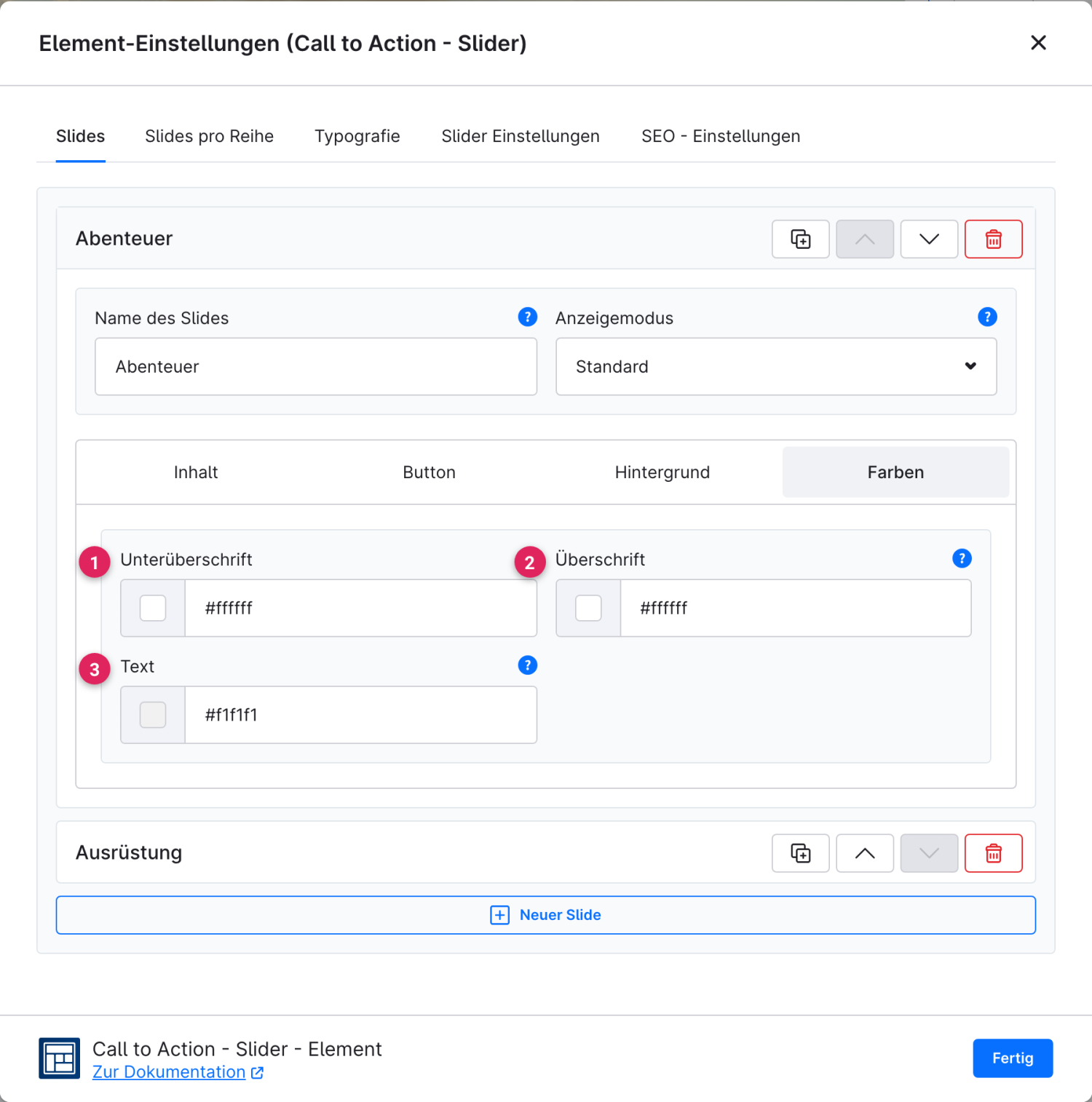Open the Unterüberschrift color swatch
Image resolution: width=1092 pixels, height=1102 pixels.
pos(153,608)
